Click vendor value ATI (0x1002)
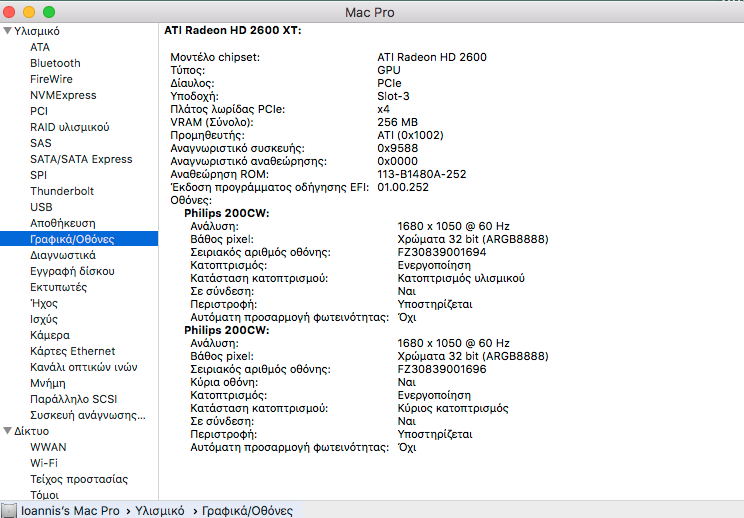This screenshot has height=518, width=744. click(x=410, y=135)
